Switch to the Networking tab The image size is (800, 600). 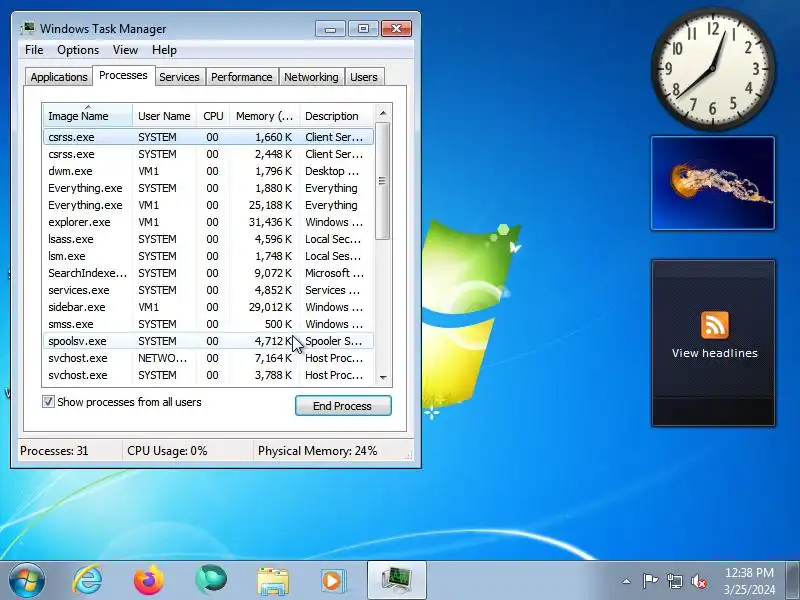click(311, 77)
